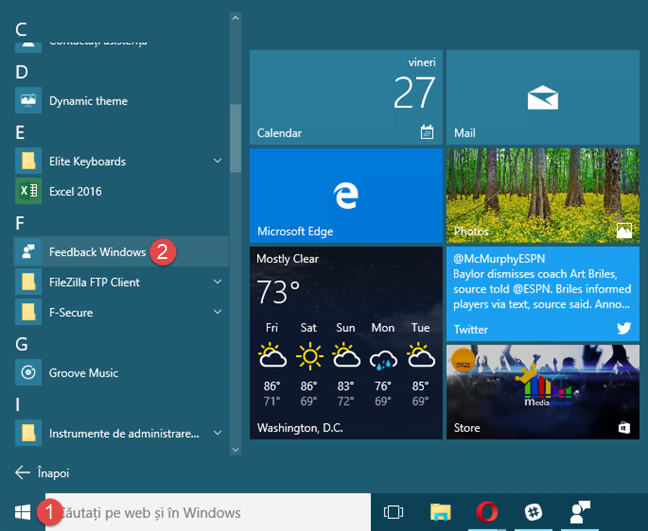Go back using the Înapoi button

point(42,472)
